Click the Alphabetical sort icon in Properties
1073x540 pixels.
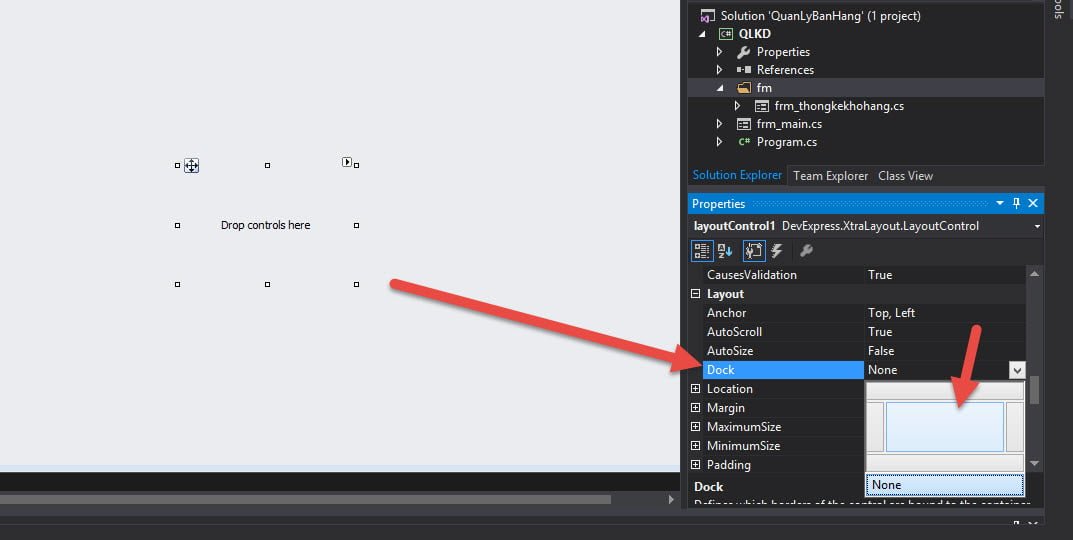(725, 251)
